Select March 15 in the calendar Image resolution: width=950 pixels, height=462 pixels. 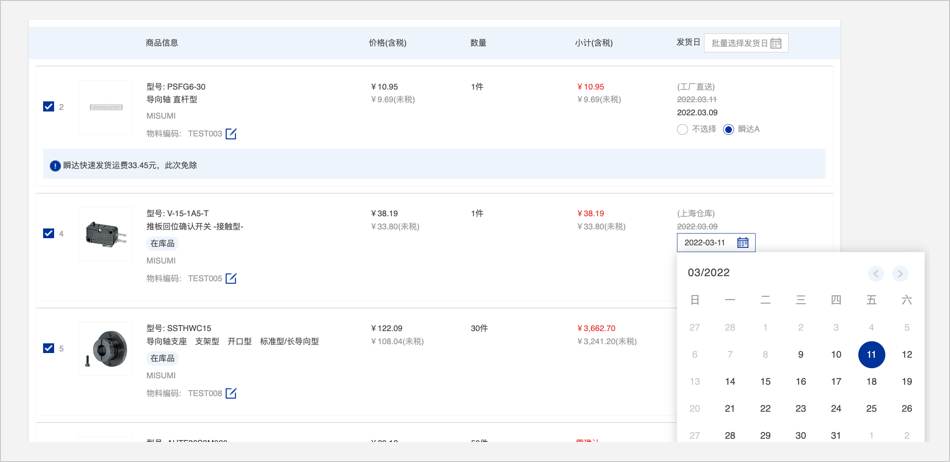point(765,381)
